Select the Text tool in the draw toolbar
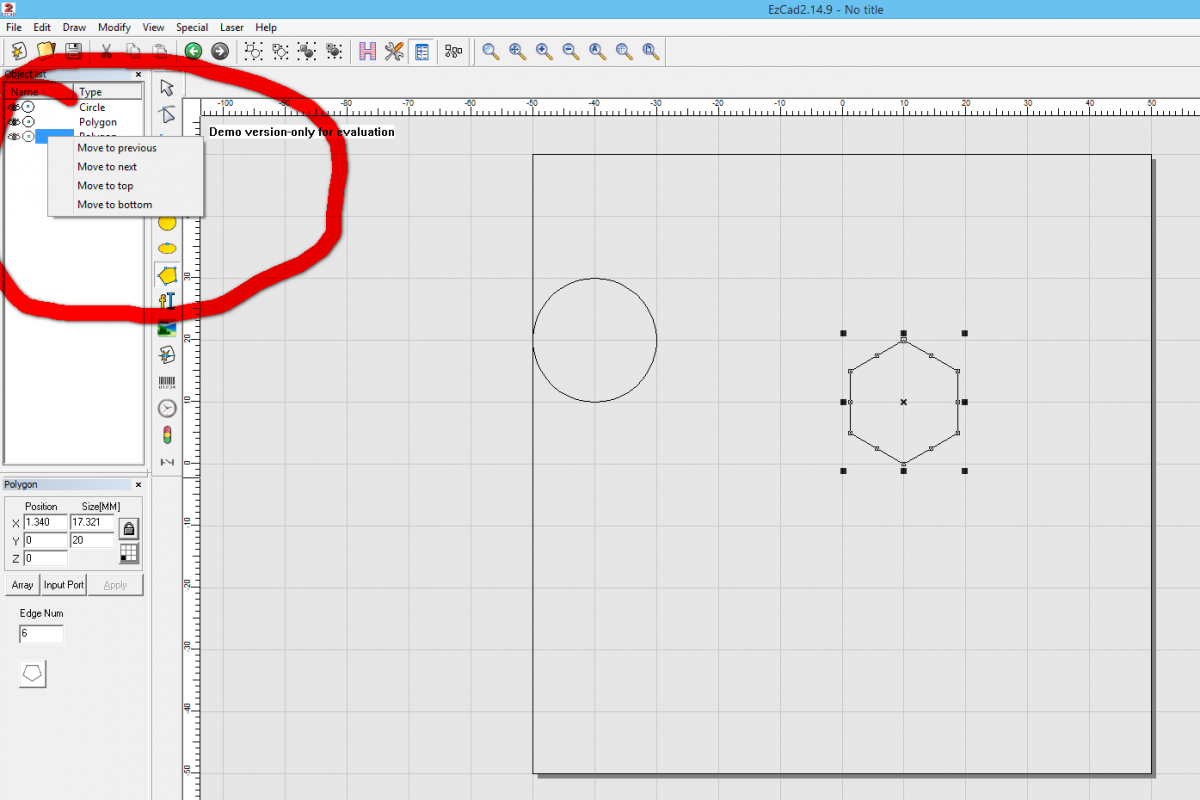The image size is (1200, 800). click(x=167, y=301)
